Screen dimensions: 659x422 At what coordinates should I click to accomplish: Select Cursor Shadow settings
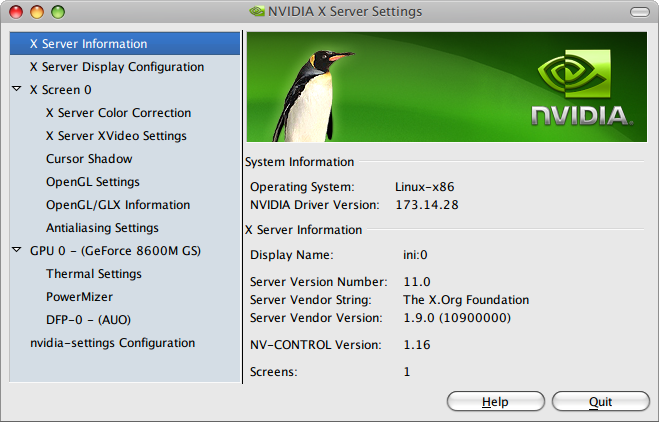(89, 159)
